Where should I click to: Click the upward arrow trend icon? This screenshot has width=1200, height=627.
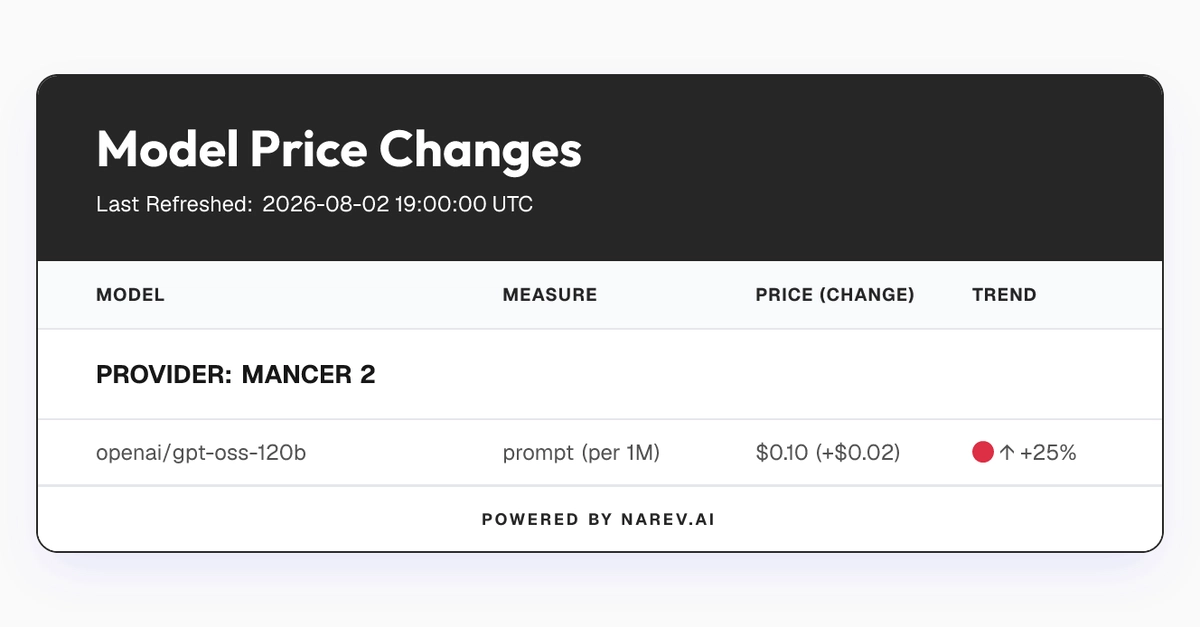pos(1007,453)
